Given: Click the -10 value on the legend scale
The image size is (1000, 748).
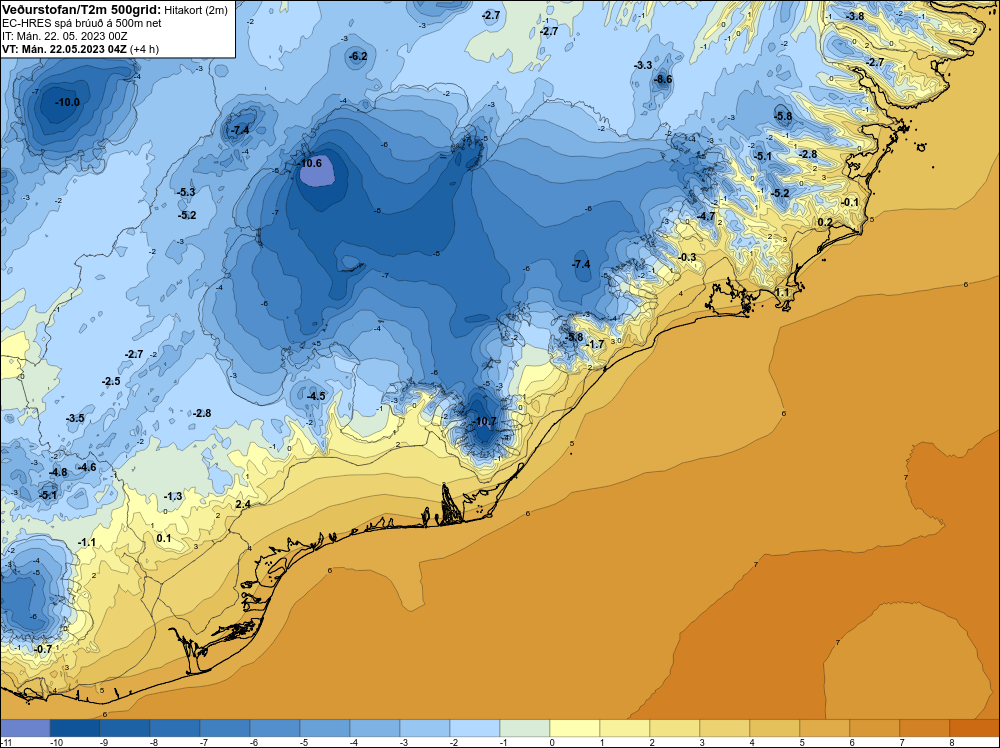Looking at the screenshot, I should [56, 742].
